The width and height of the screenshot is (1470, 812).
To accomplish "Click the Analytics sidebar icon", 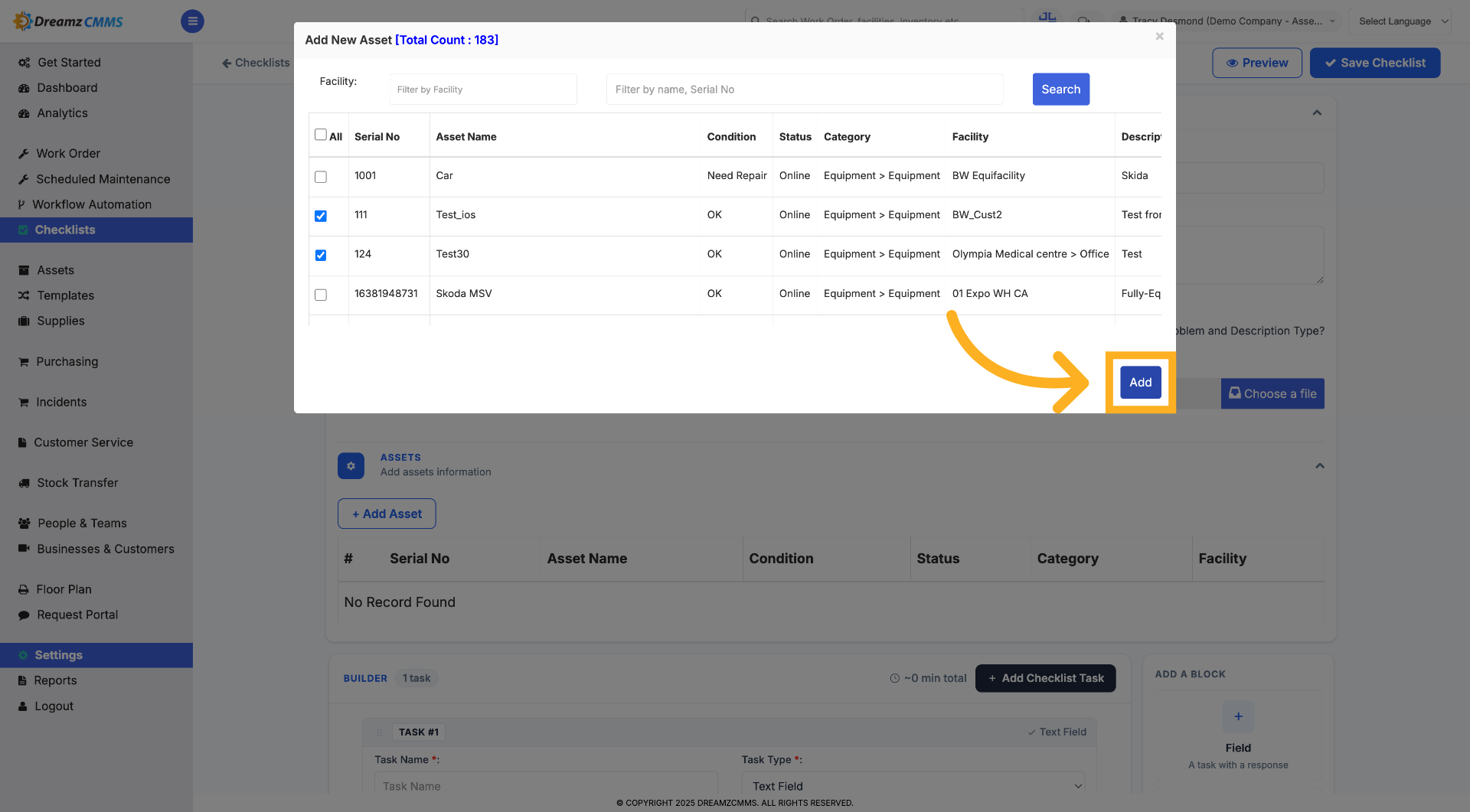I will tap(24, 113).
